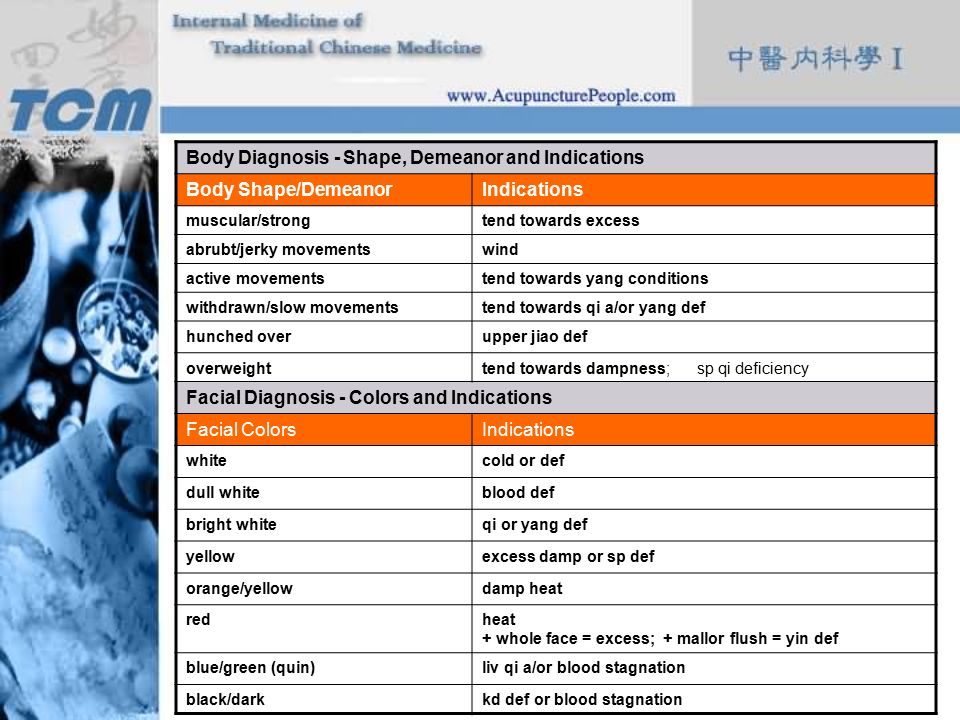Screen dimensions: 960x720
Task: Click the 'dull white' cell
Action: click(x=324, y=493)
